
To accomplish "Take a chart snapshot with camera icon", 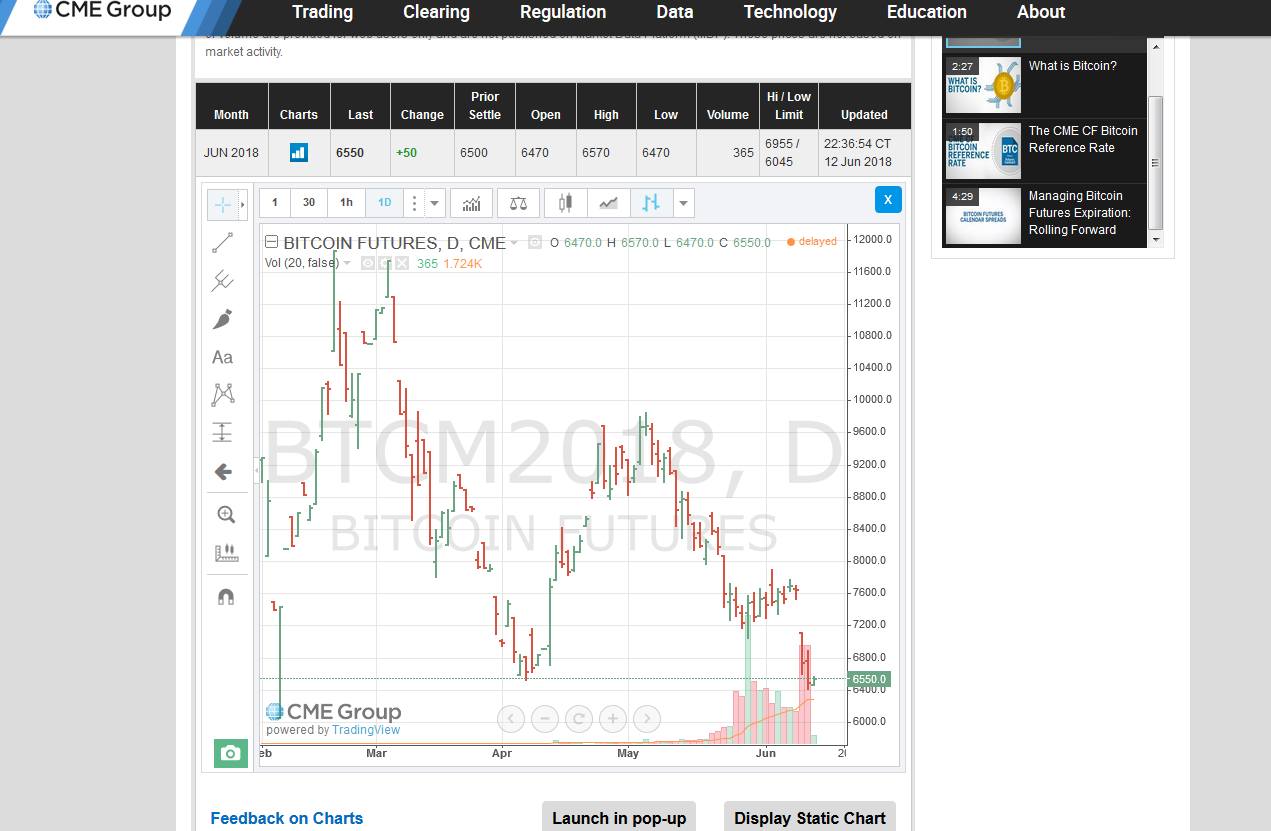I will (231, 753).
